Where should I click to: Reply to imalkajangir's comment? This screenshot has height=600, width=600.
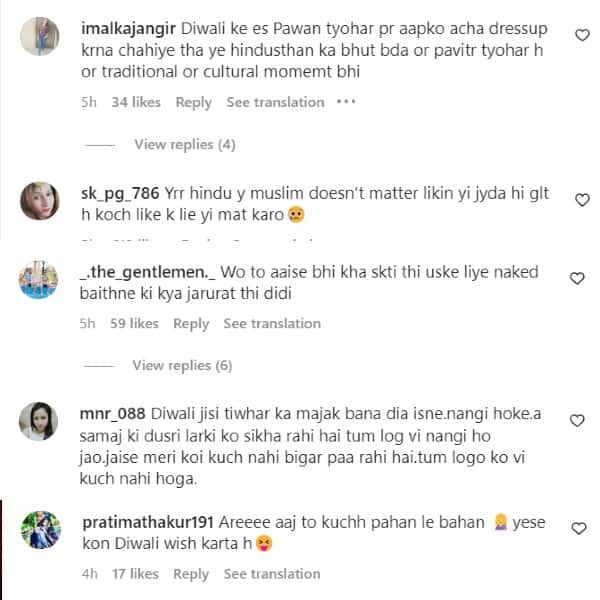point(193,103)
